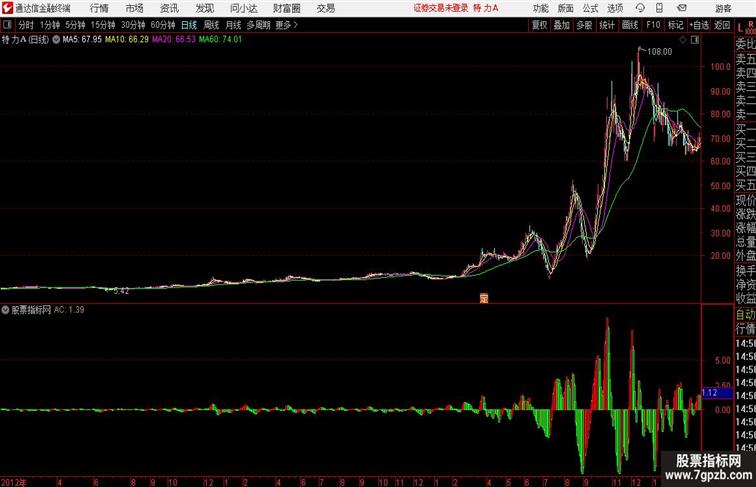Open the 问小达 menu
756x487 pixels.
[x=243, y=8]
